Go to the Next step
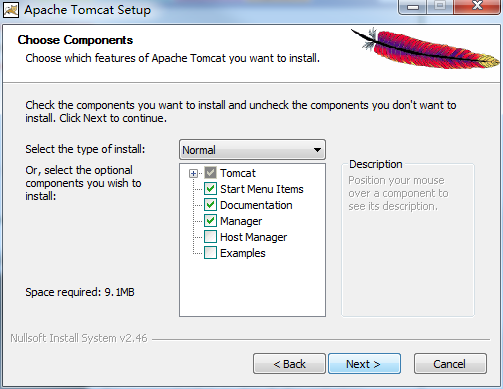 (x=364, y=364)
